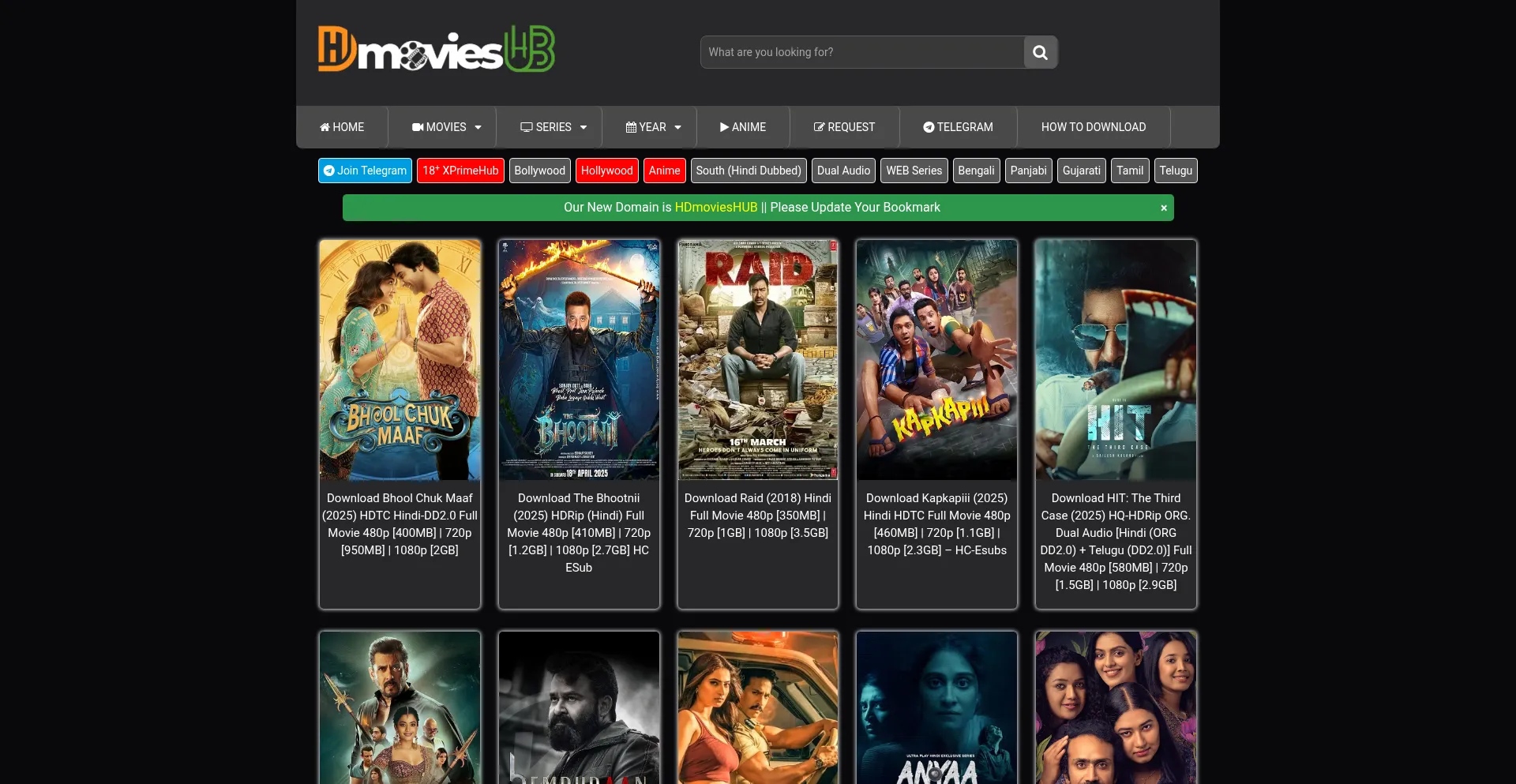The width and height of the screenshot is (1516, 784).
Task: Open the Bhool Chuk Maaf poster
Action: pos(400,360)
